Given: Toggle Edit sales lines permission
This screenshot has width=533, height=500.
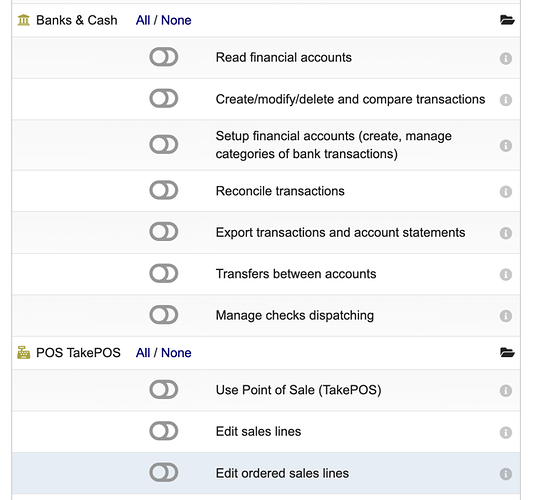Looking at the screenshot, I should pos(164,431).
